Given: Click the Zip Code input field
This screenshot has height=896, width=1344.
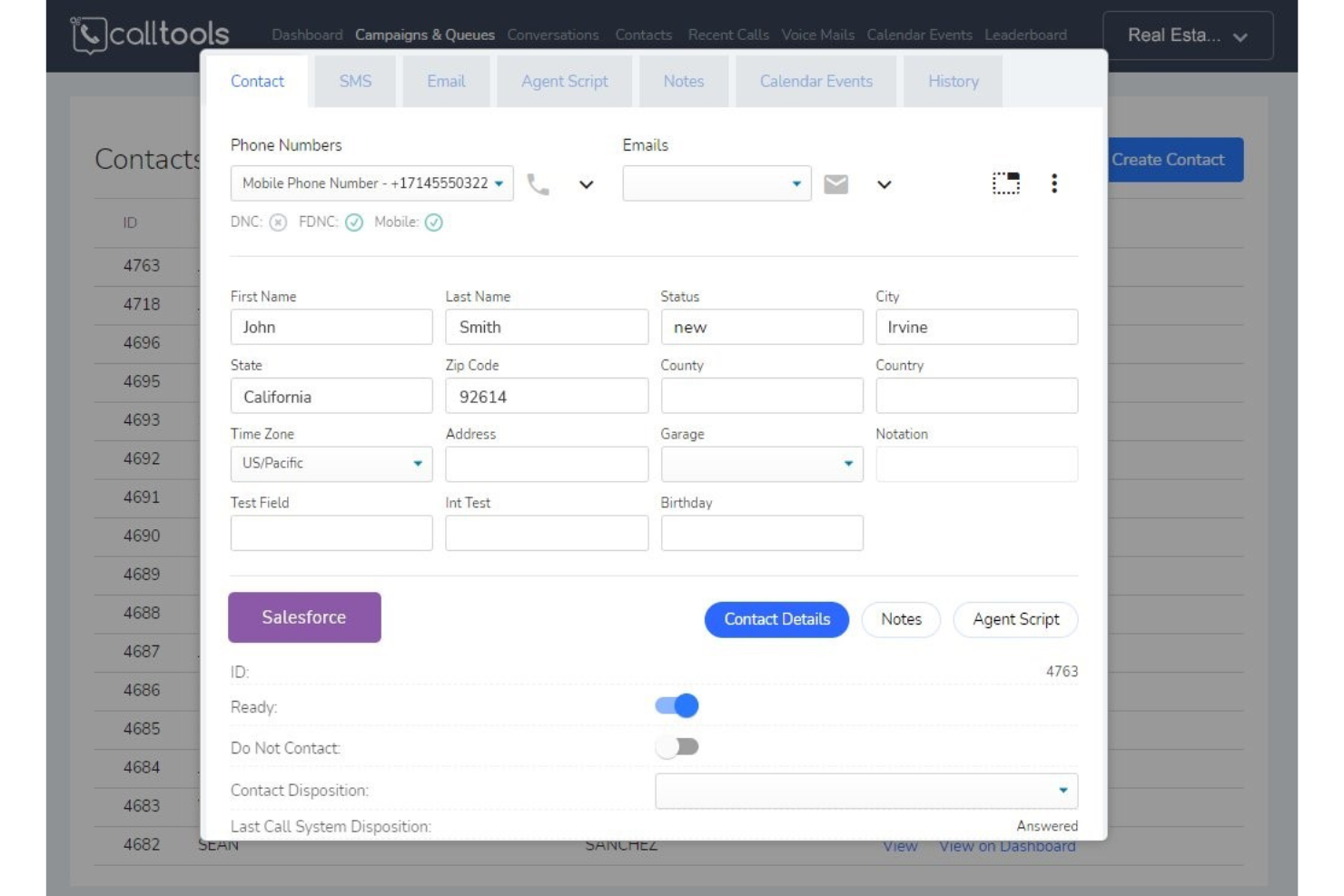Looking at the screenshot, I should [546, 395].
